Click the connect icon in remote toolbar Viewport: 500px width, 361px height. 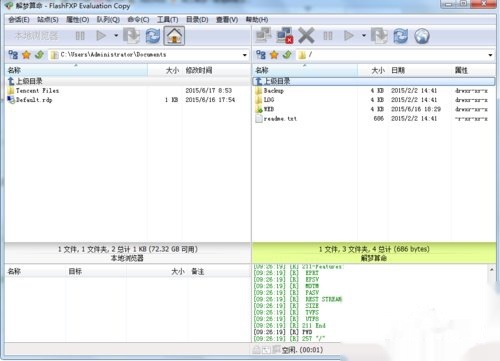263,35
